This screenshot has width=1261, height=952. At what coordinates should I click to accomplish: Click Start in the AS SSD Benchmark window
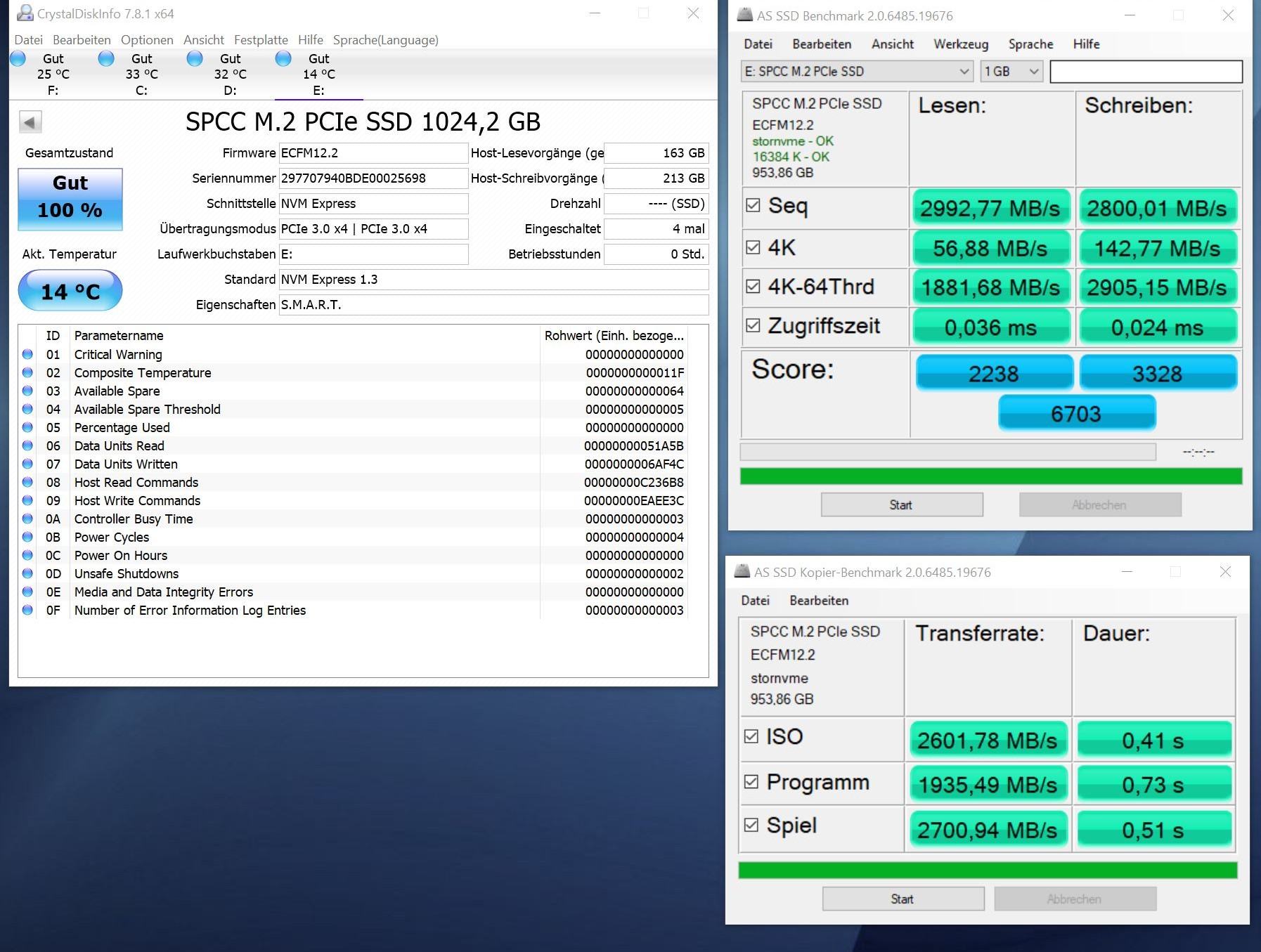(902, 504)
